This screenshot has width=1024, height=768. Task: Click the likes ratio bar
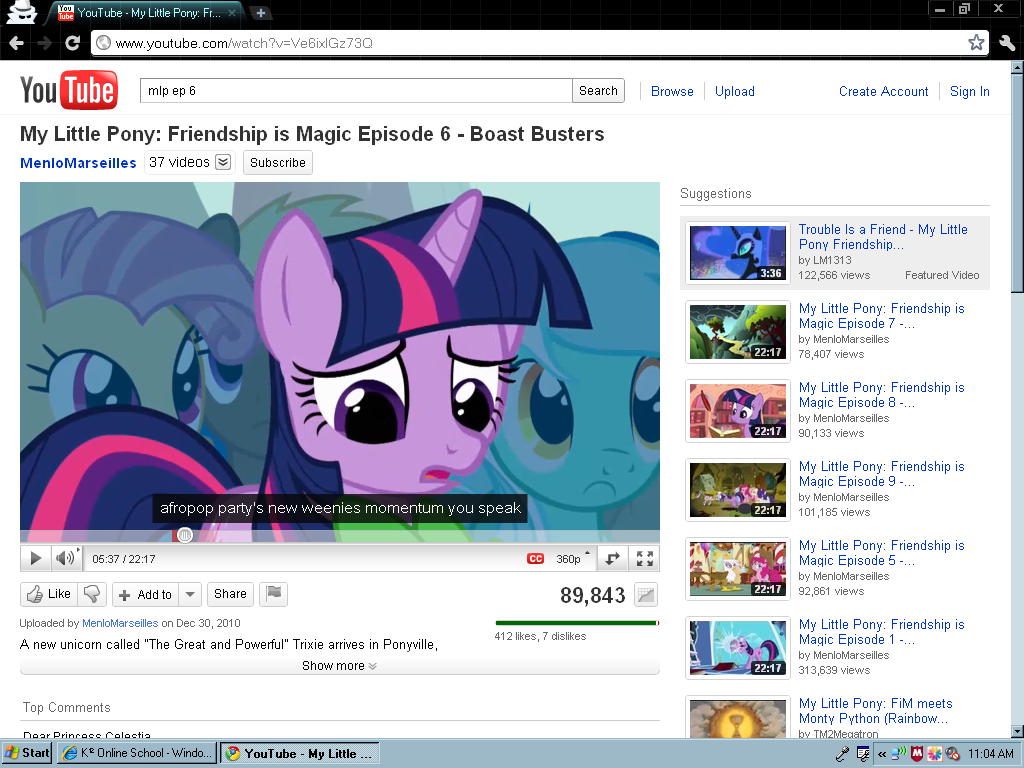tap(577, 623)
